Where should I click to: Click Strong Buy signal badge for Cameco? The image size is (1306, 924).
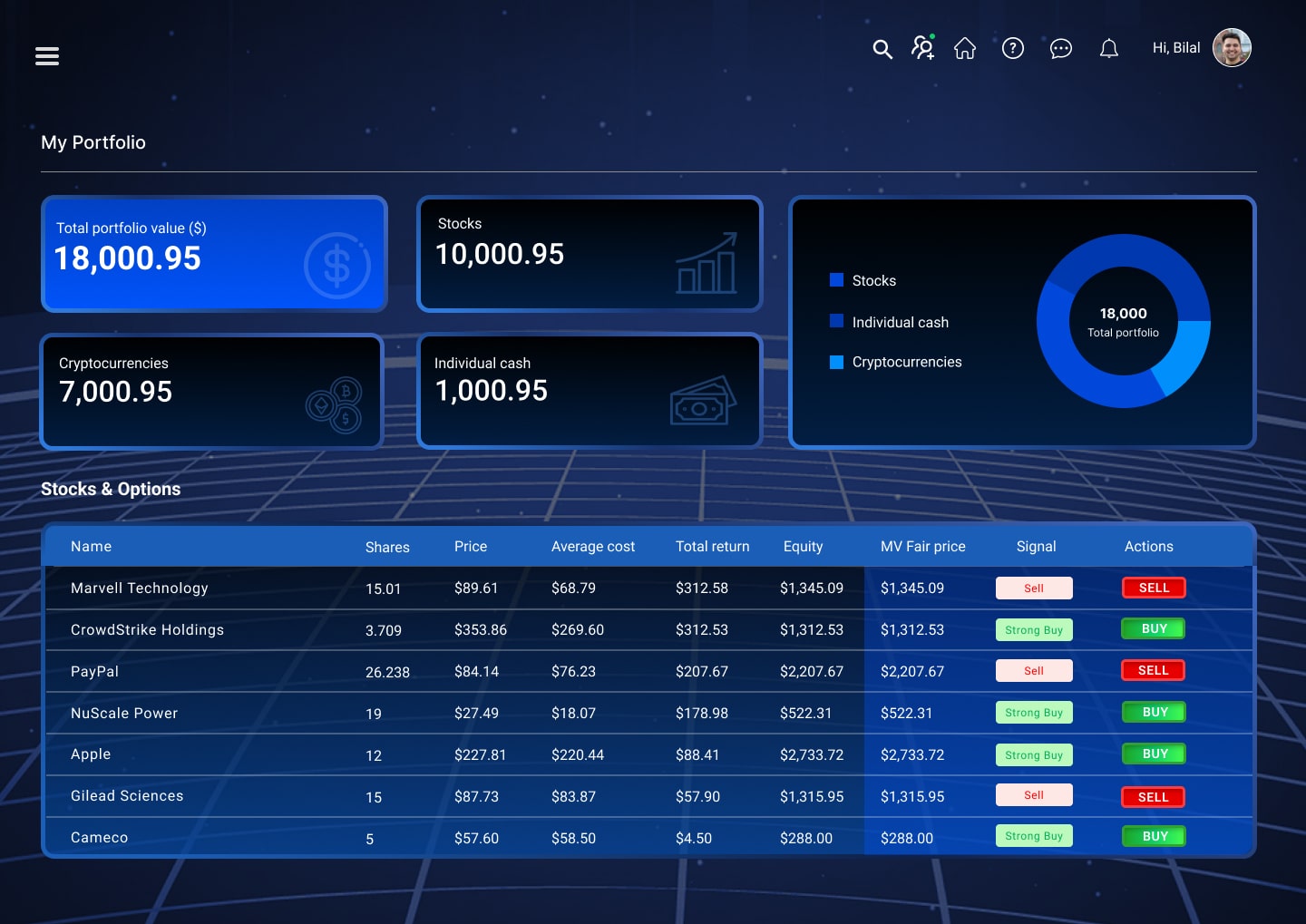1034,836
